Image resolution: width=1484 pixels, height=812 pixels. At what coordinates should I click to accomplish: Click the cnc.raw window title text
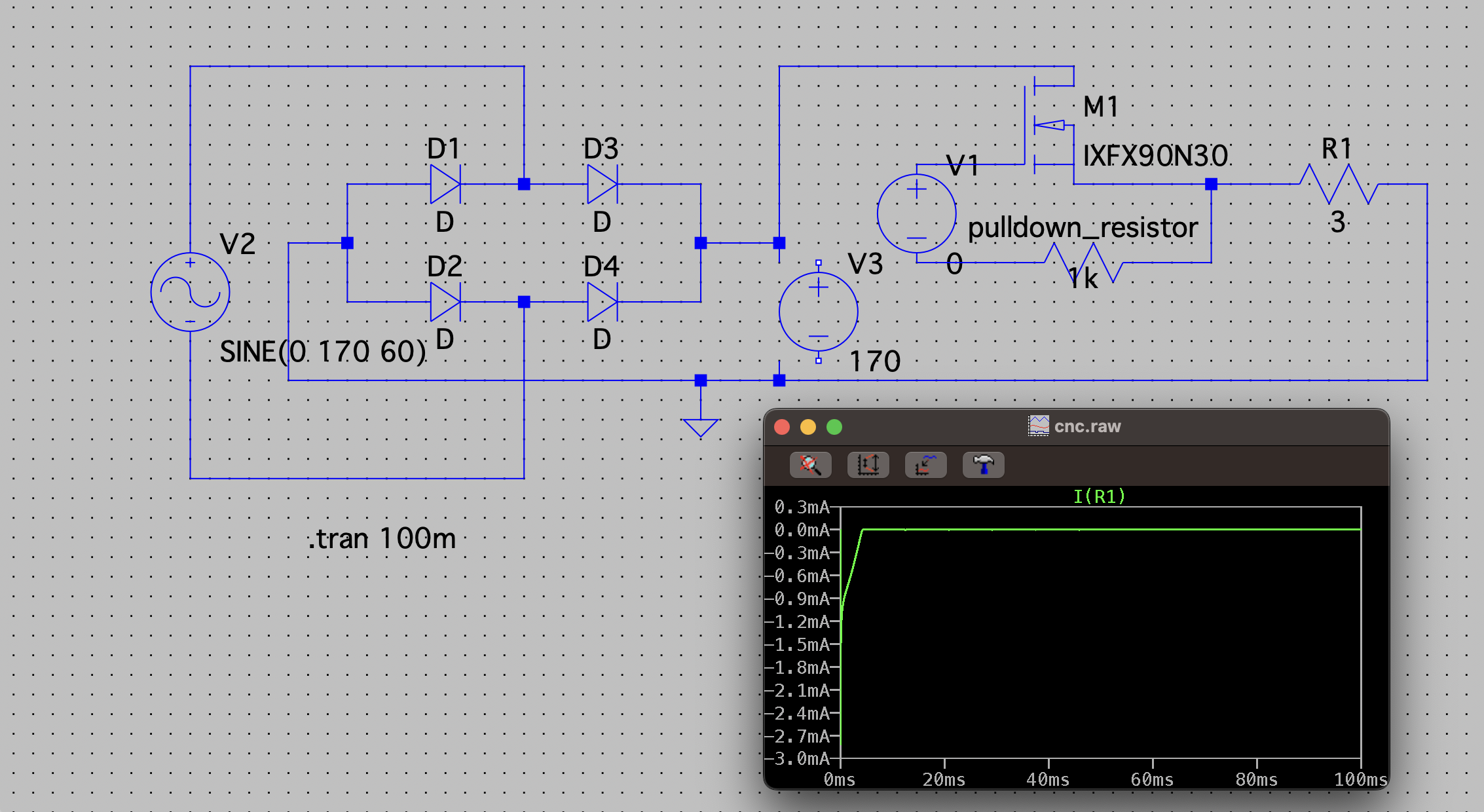coord(1088,426)
